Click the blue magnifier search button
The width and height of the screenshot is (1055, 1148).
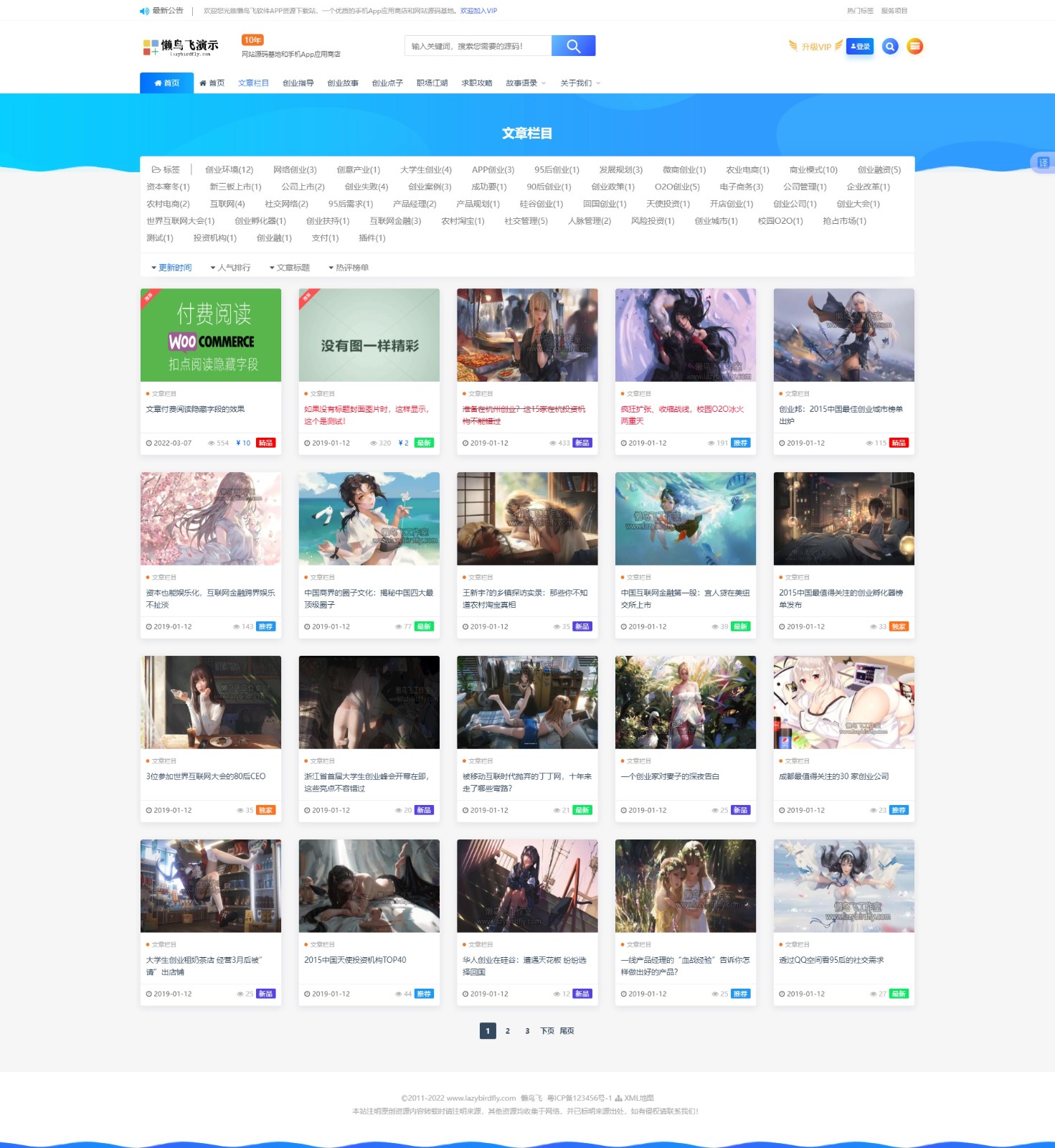573,46
